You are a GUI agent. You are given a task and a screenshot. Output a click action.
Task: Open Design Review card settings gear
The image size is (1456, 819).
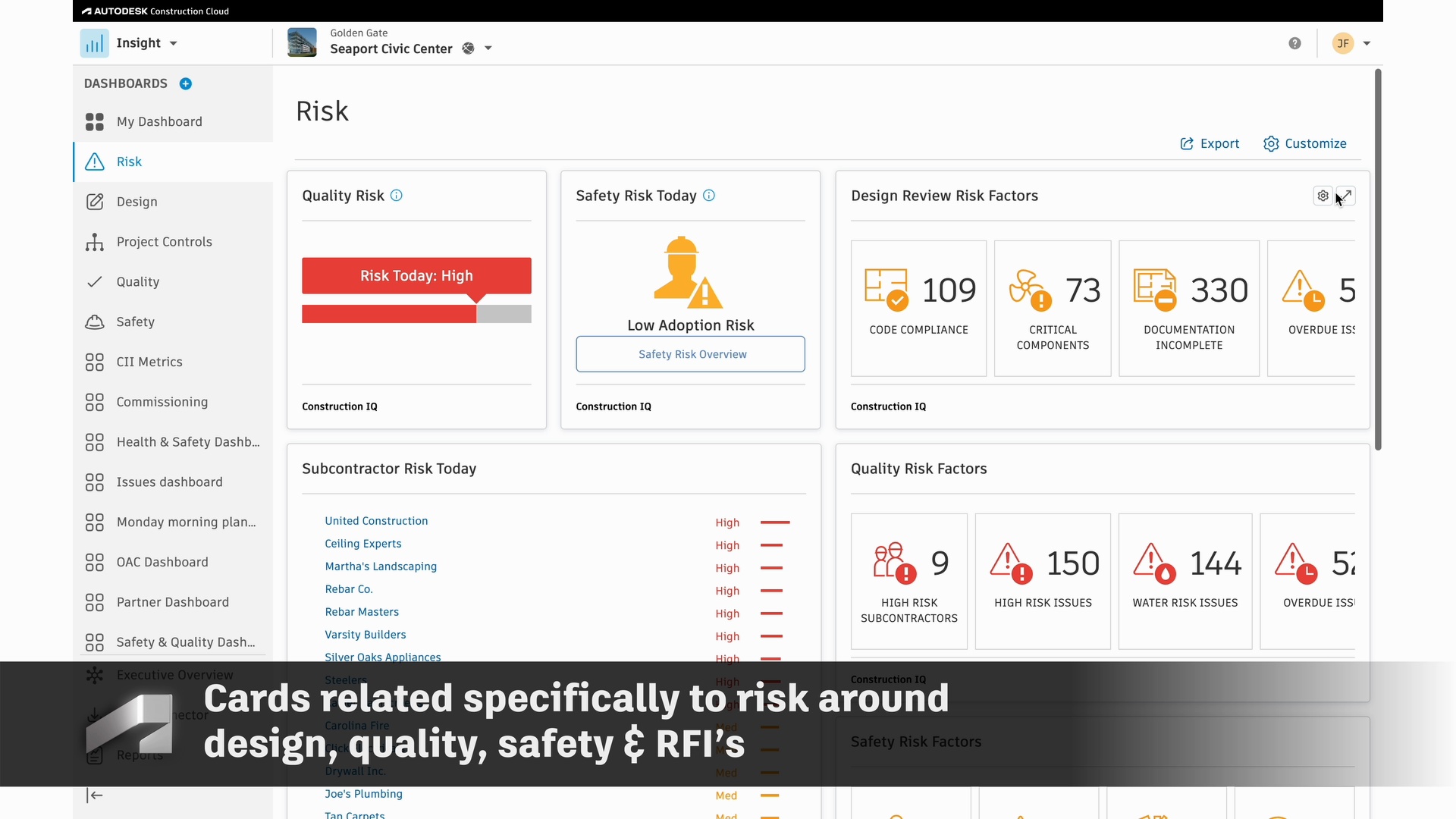click(x=1323, y=196)
